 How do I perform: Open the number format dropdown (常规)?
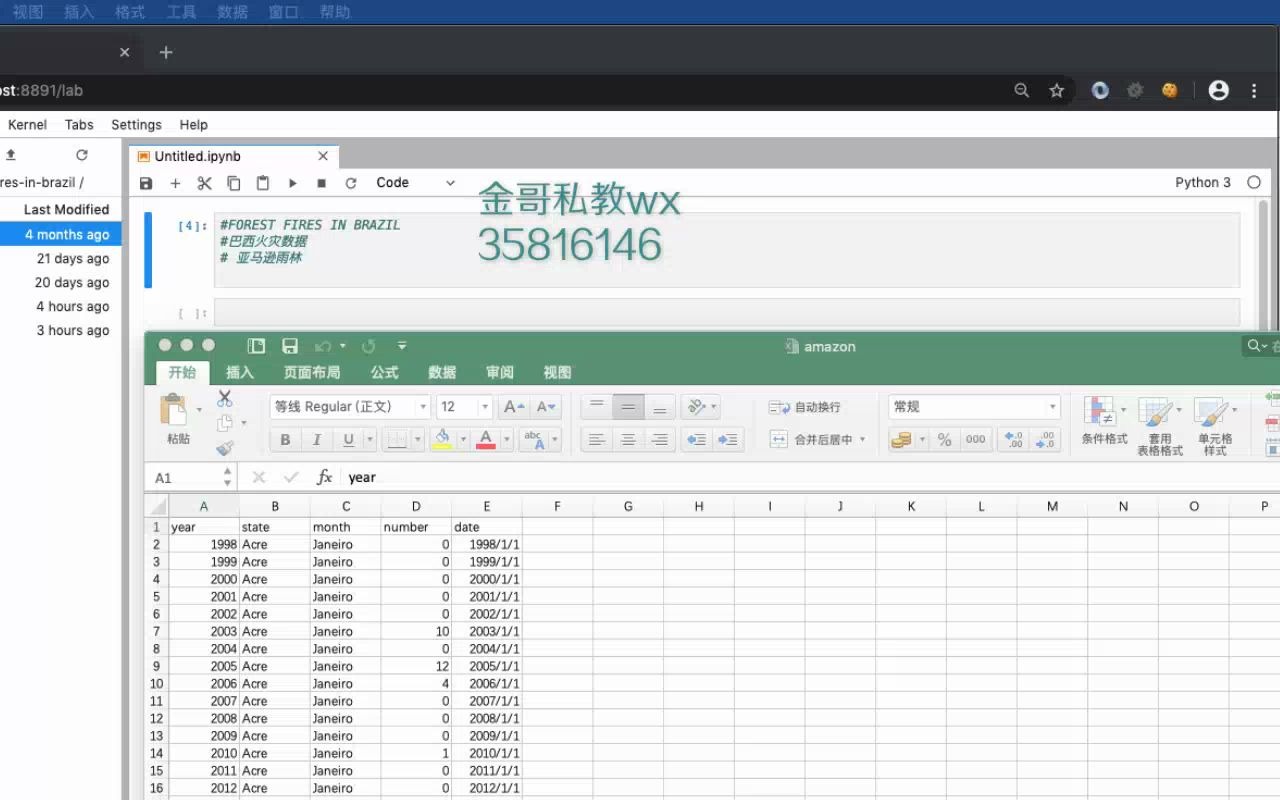pos(1050,406)
